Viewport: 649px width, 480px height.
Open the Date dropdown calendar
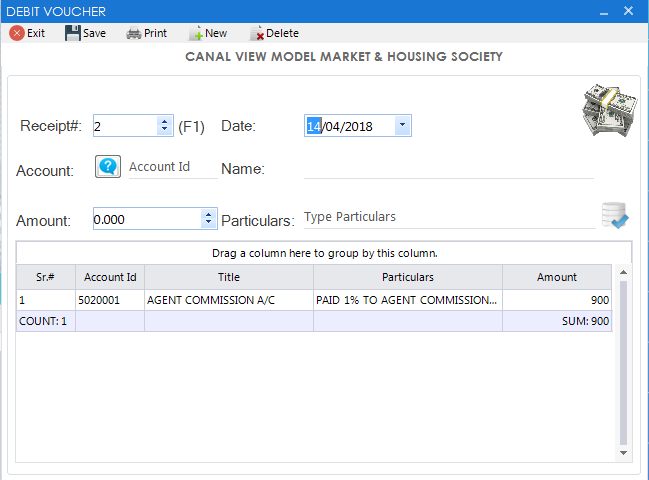click(401, 126)
